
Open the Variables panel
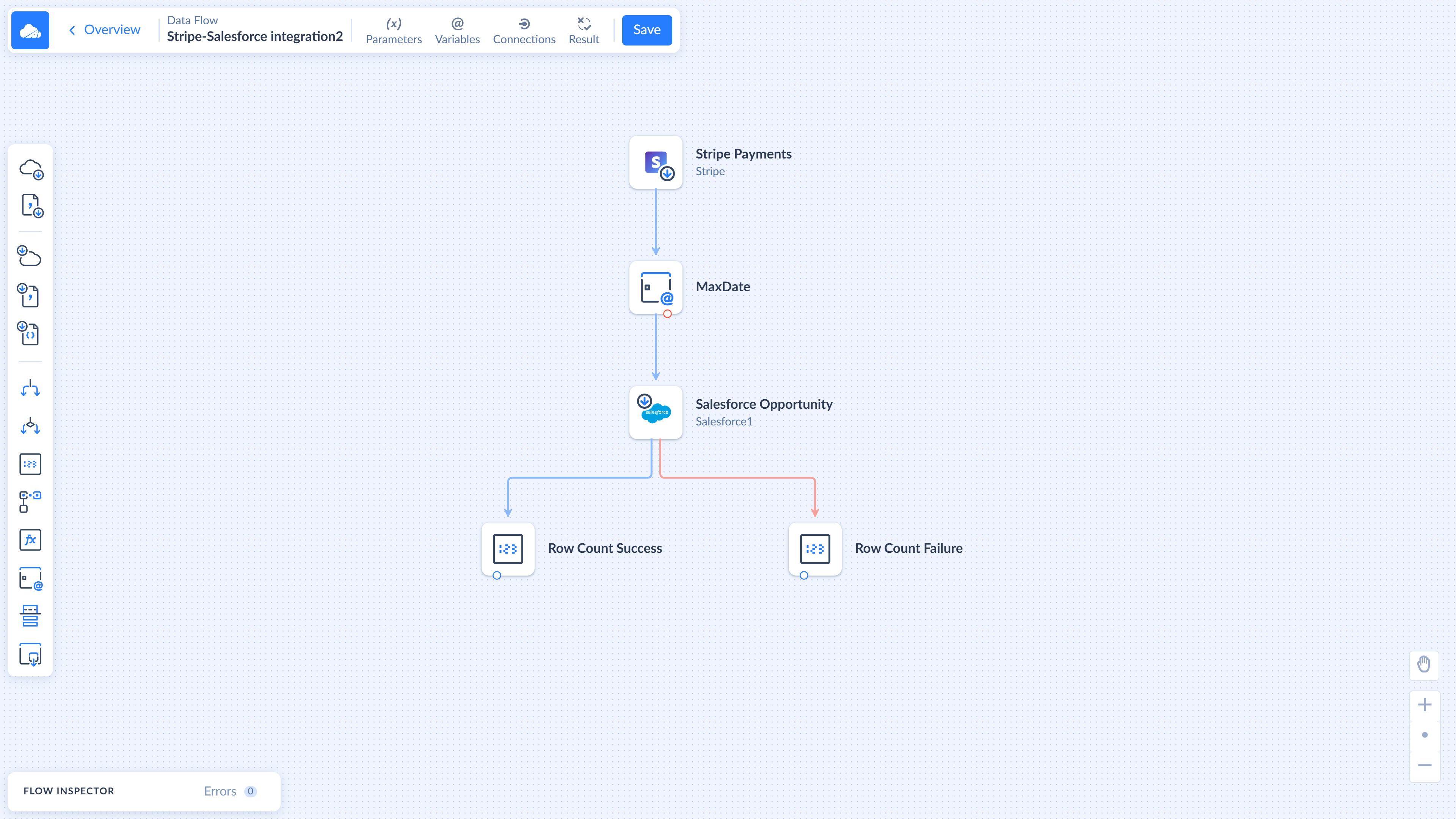pos(457,30)
